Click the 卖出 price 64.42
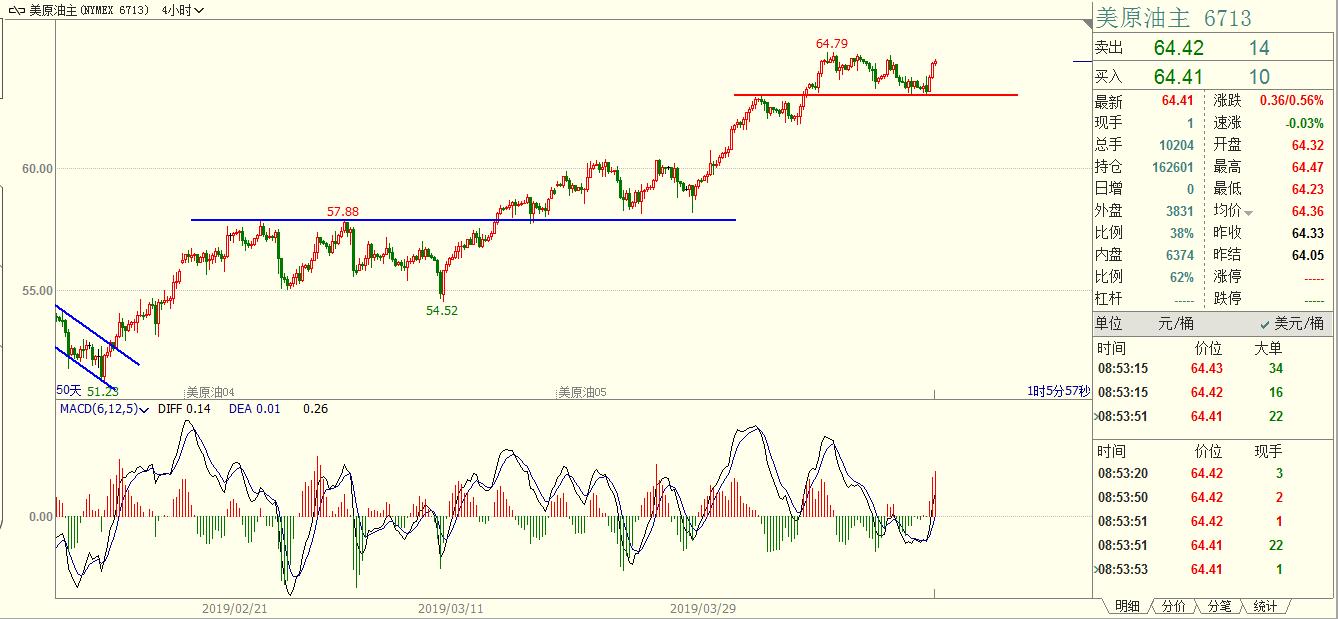The width and height of the screenshot is (1338, 619). [x=1178, y=48]
